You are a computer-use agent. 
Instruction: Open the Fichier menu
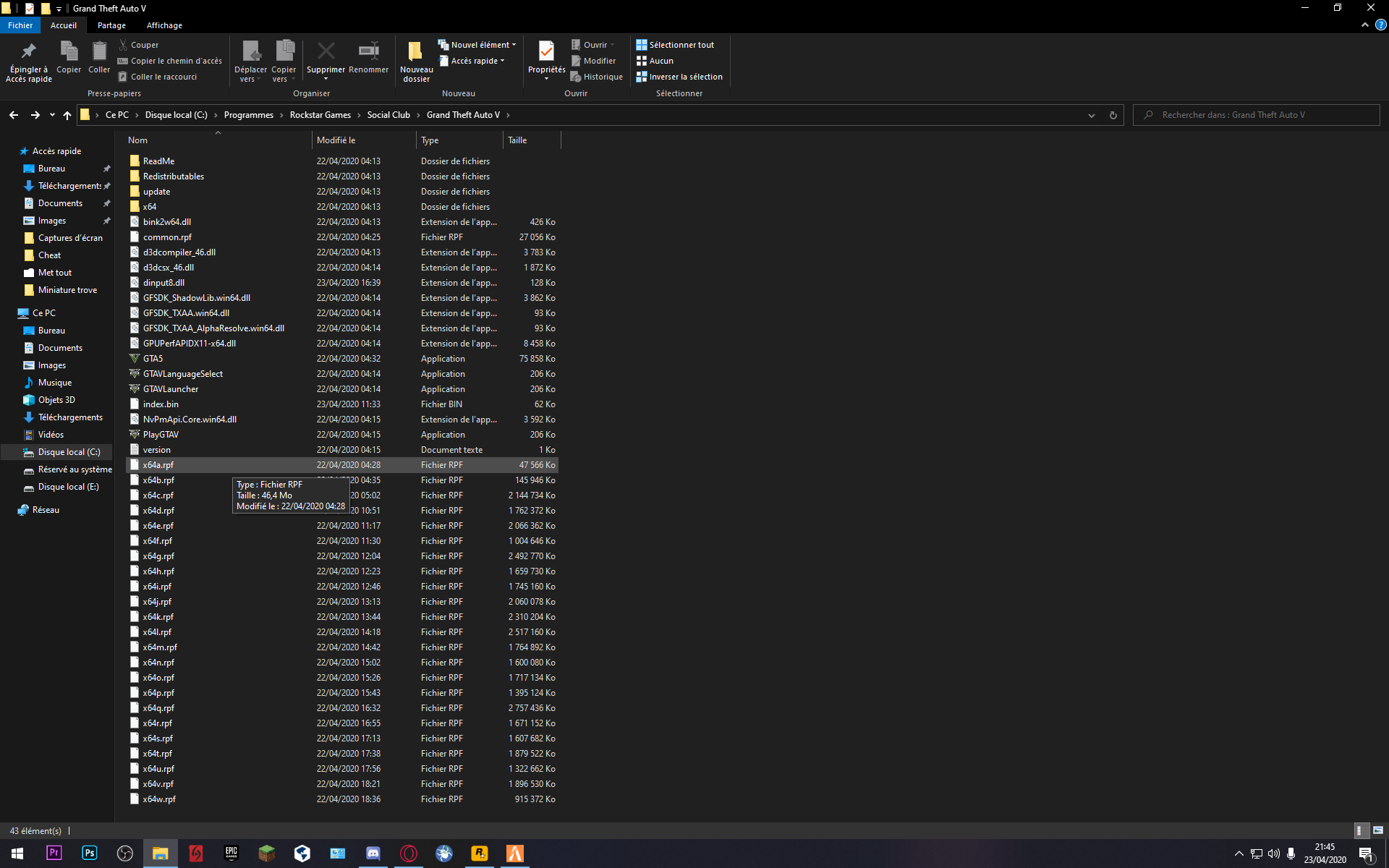point(20,25)
